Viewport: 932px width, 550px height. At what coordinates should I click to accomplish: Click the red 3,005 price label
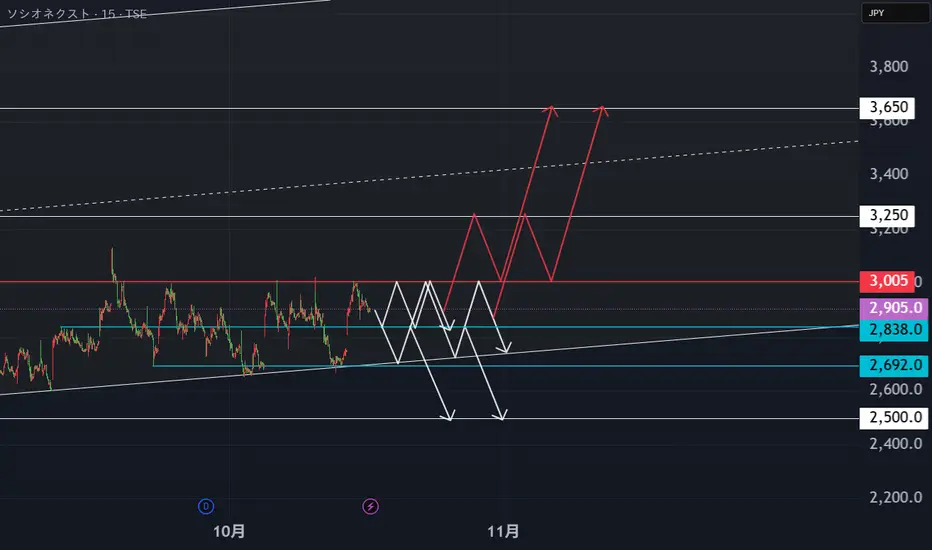pyautogui.click(x=887, y=281)
